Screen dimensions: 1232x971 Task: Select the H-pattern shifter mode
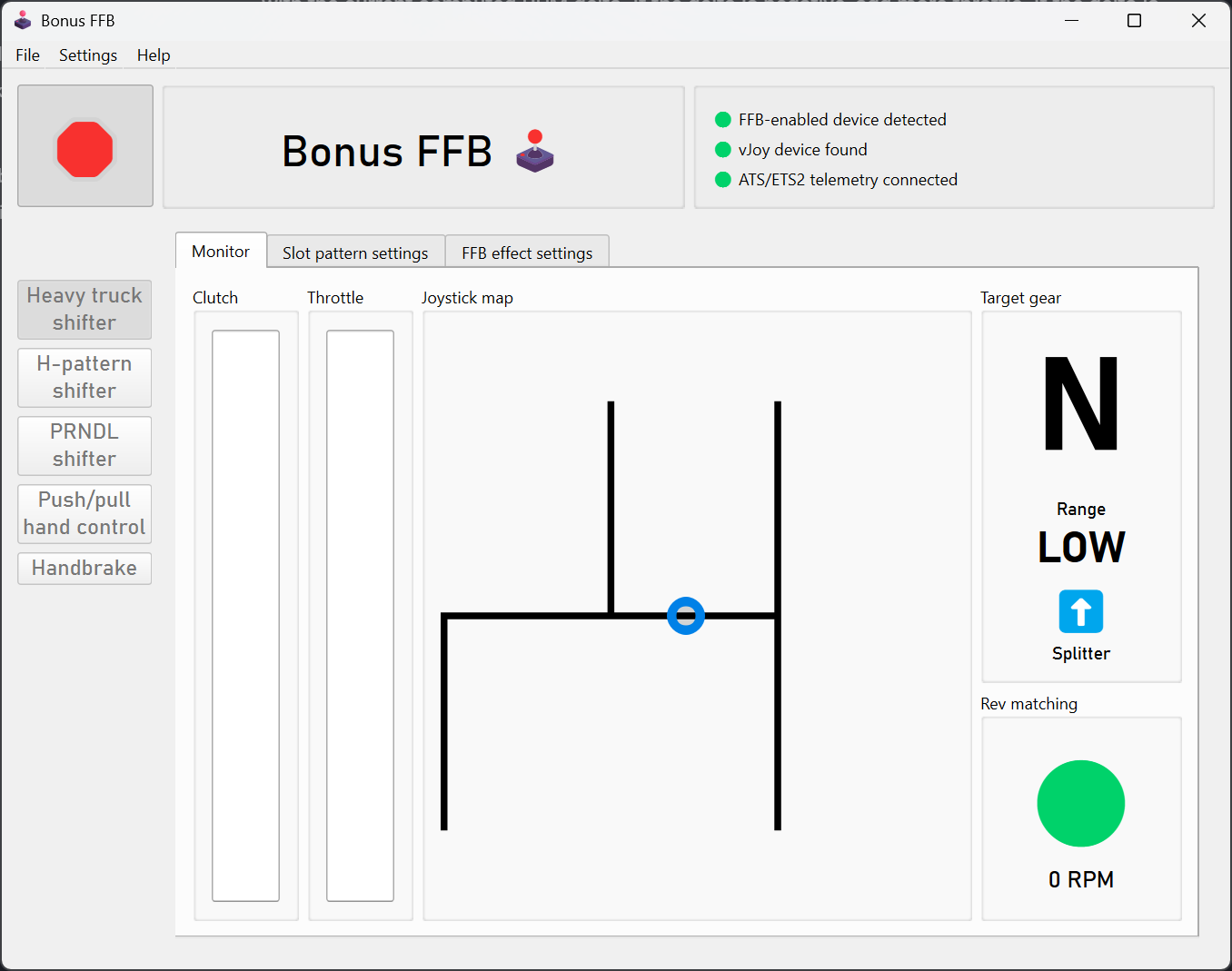click(x=84, y=378)
